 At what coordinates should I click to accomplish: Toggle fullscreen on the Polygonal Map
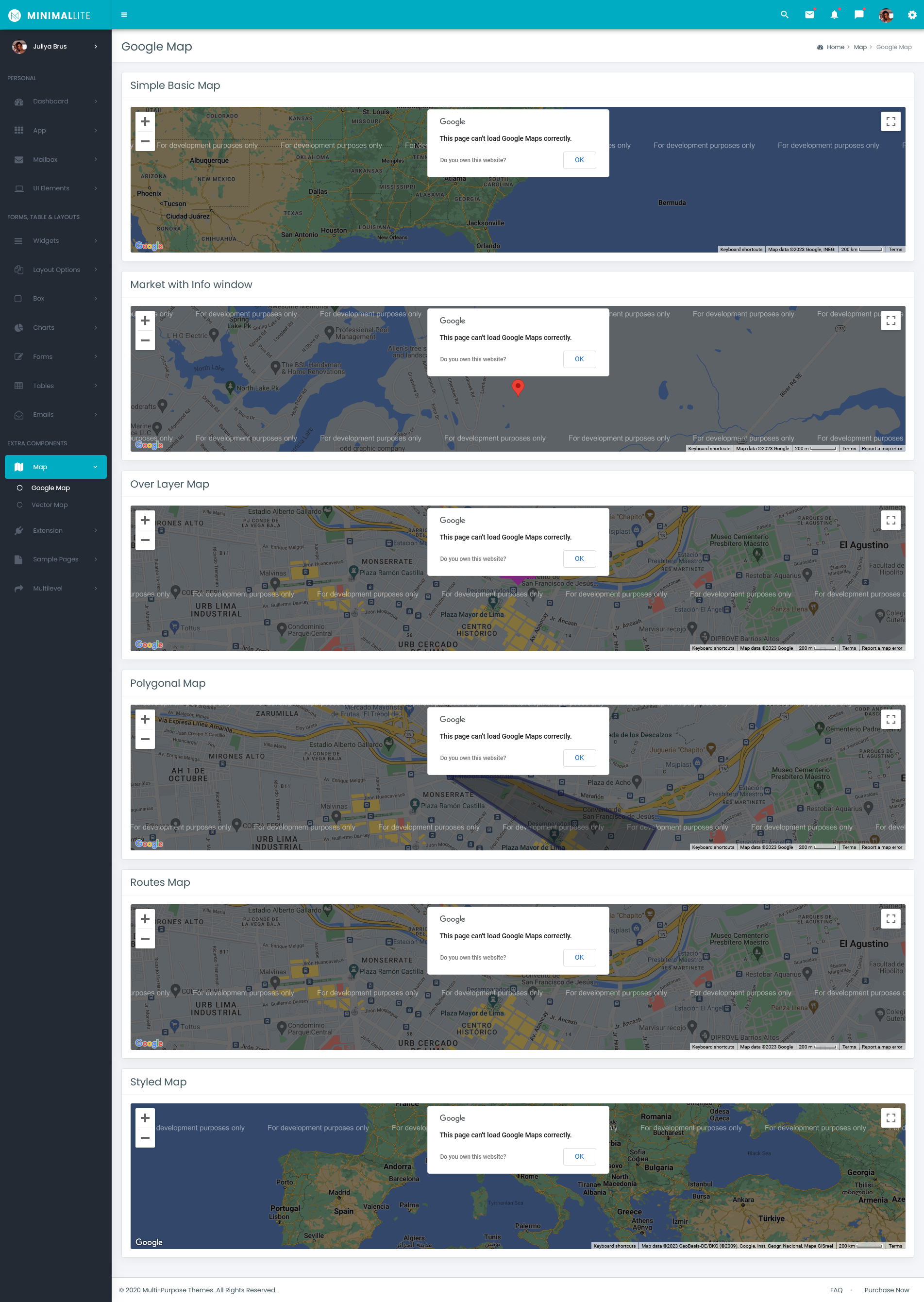coord(890,719)
